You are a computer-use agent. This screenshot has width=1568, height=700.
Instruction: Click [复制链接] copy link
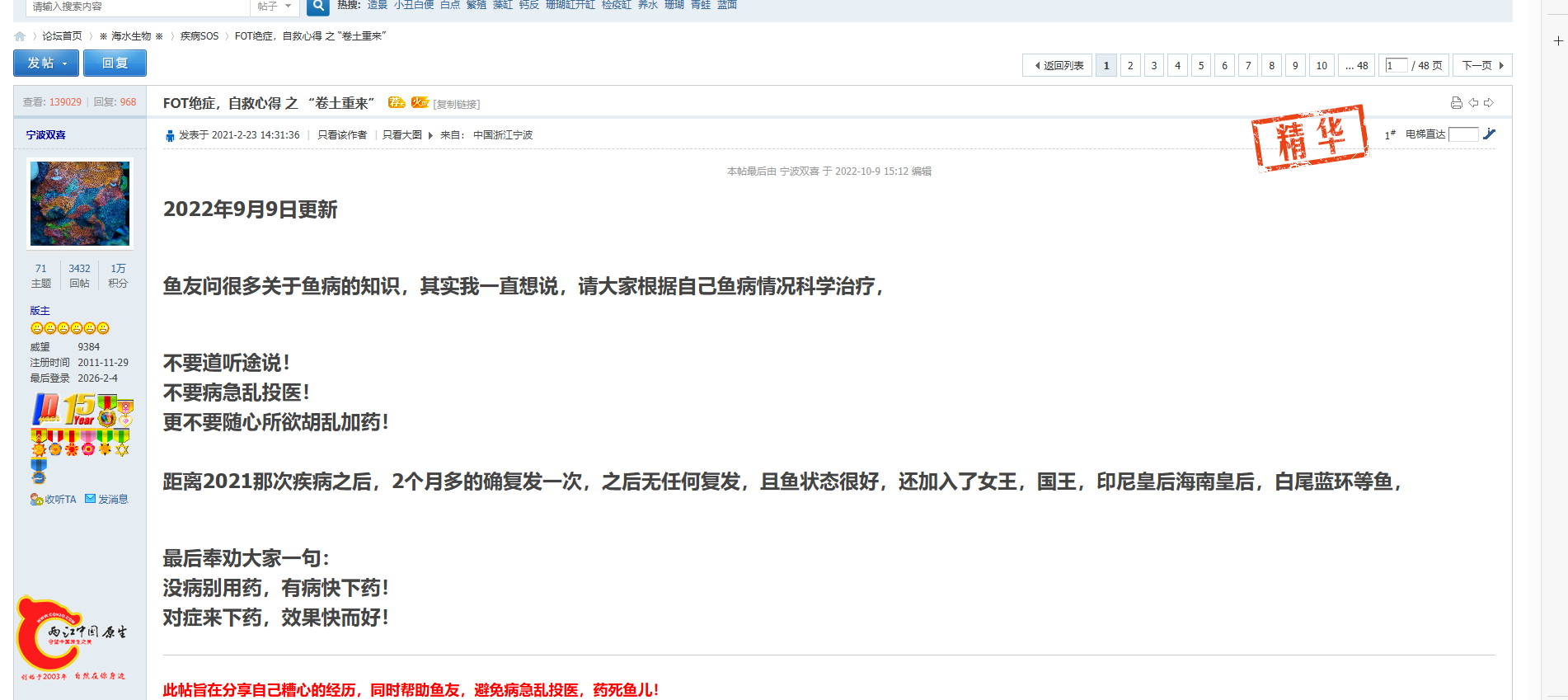tap(457, 104)
